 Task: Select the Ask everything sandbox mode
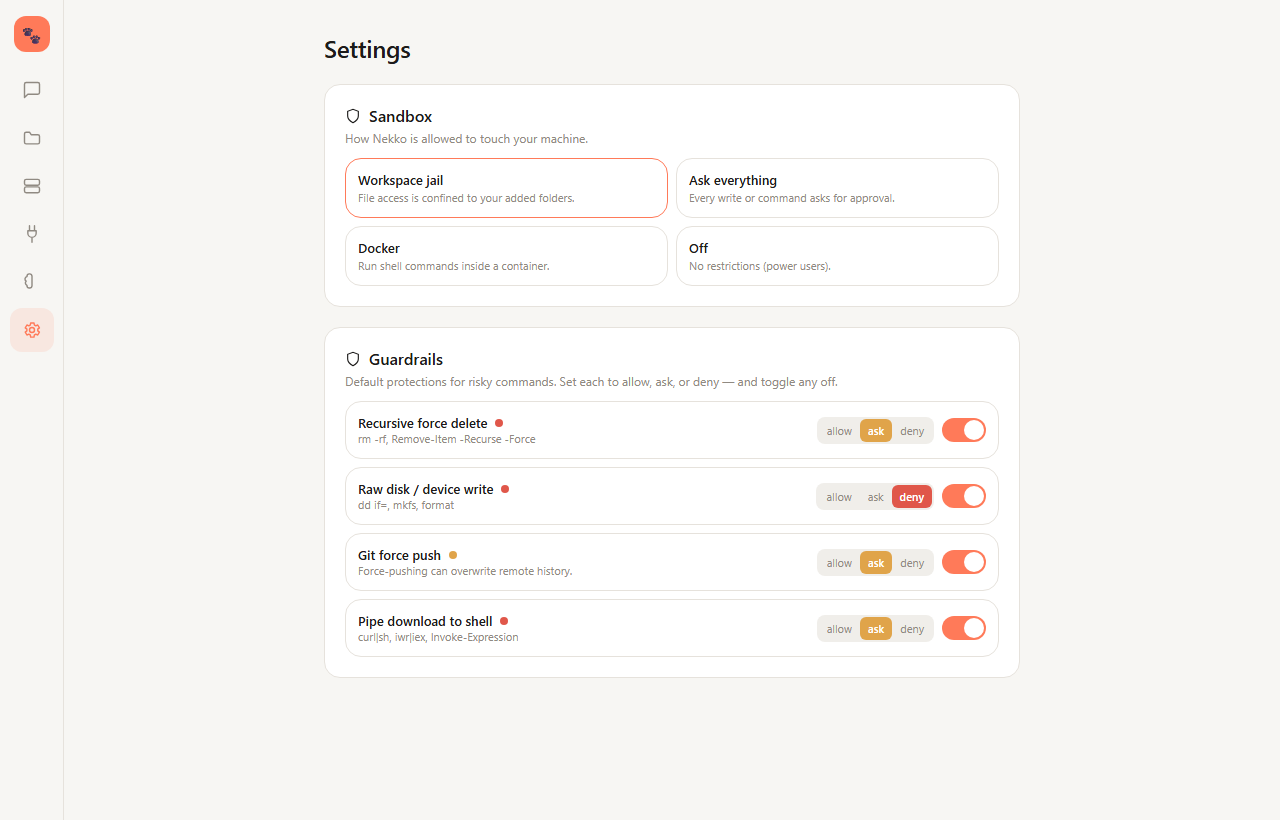(x=837, y=188)
